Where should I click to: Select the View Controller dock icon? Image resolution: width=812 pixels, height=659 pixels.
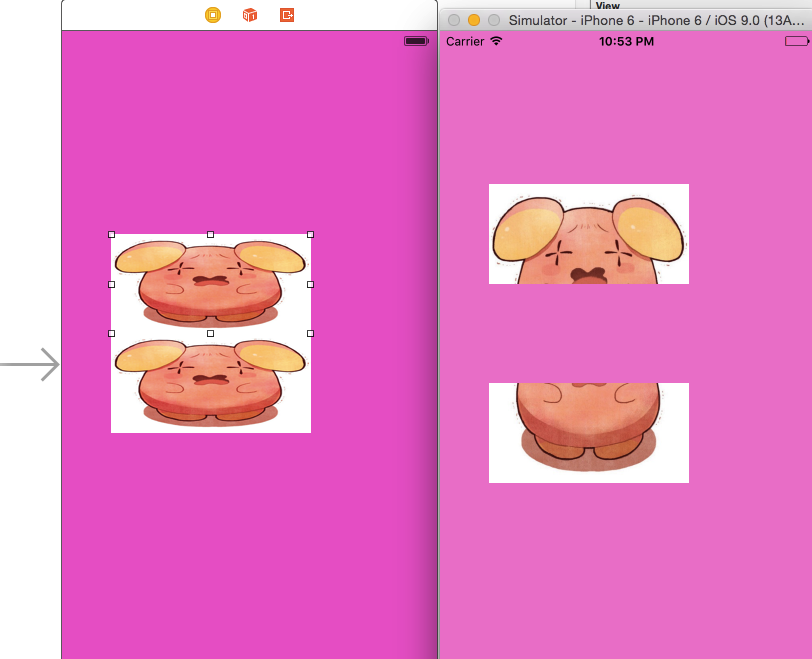click(x=213, y=15)
